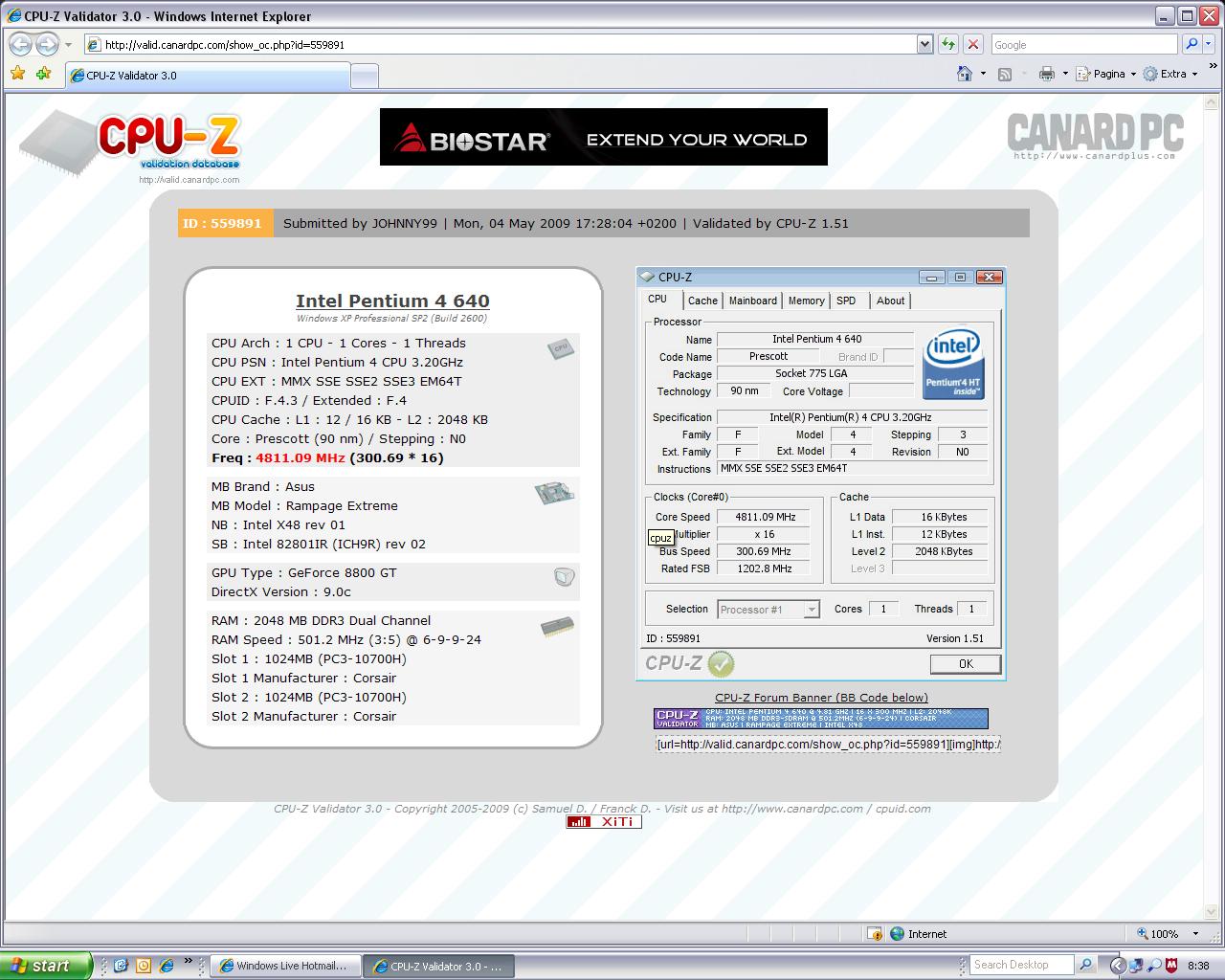
Task: Go back with the browser Back arrow
Action: point(20,44)
